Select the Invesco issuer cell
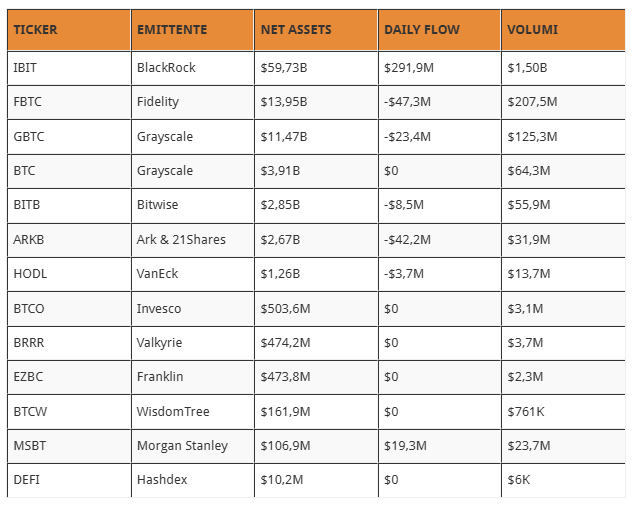634x514 pixels. (x=192, y=309)
